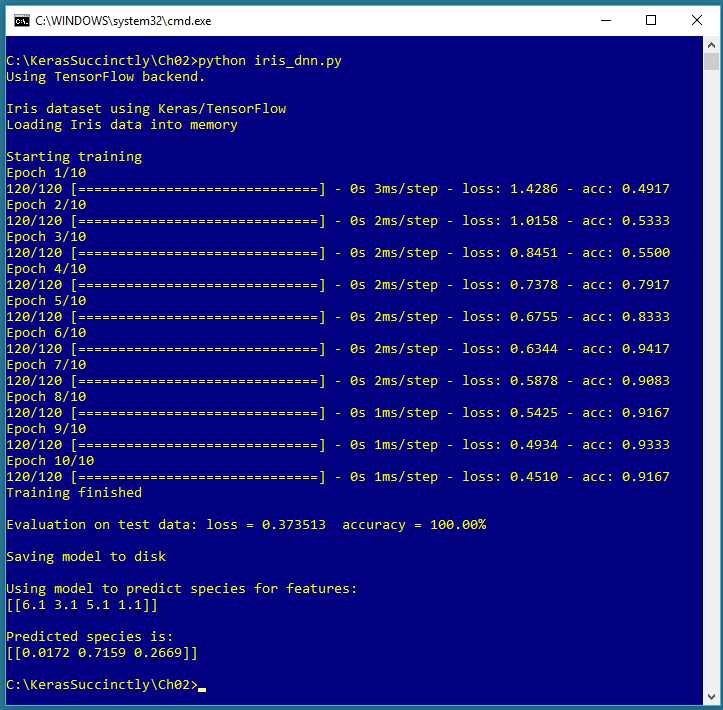Click '3ms/step' in epoch 1 row
This screenshot has width=723, height=710.
[x=406, y=189]
